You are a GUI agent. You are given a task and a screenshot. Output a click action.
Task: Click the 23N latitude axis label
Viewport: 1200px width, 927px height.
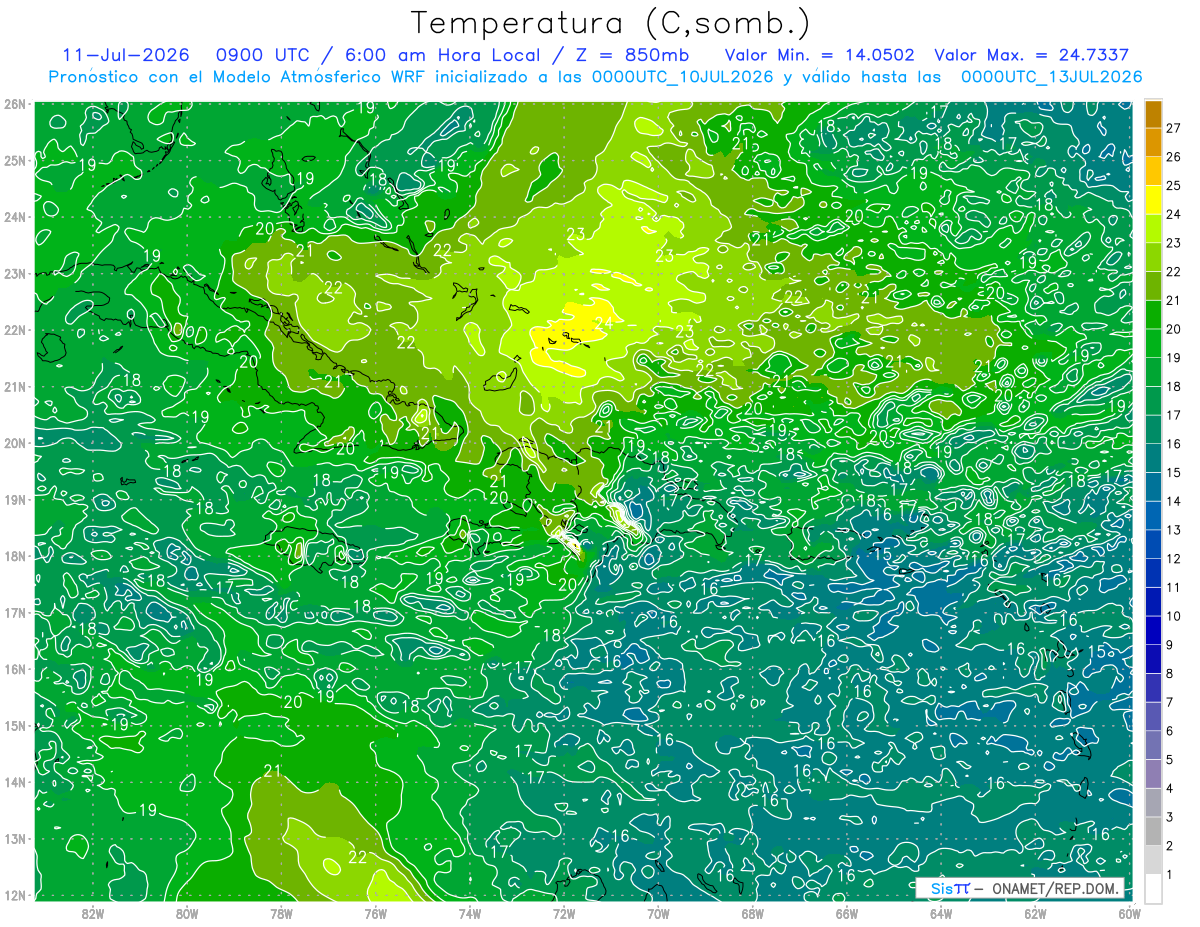pos(15,274)
